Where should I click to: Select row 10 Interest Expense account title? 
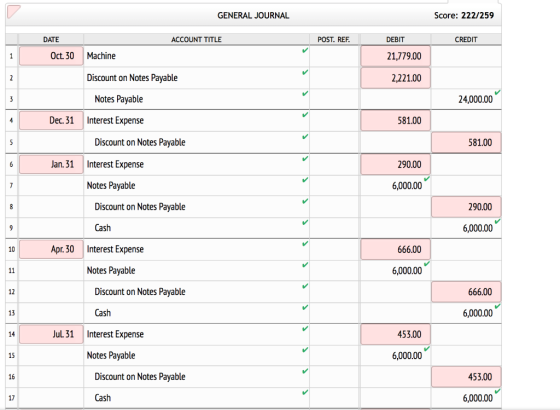(x=115, y=249)
